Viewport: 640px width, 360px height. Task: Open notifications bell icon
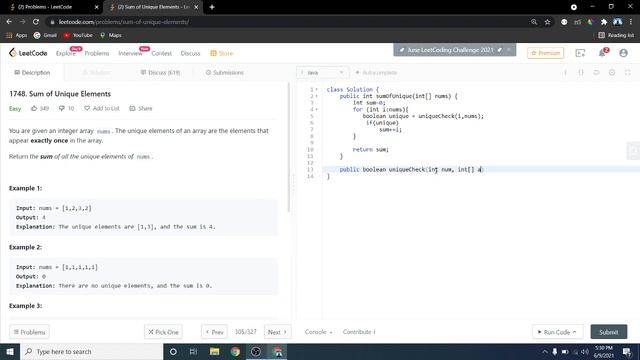coord(602,53)
